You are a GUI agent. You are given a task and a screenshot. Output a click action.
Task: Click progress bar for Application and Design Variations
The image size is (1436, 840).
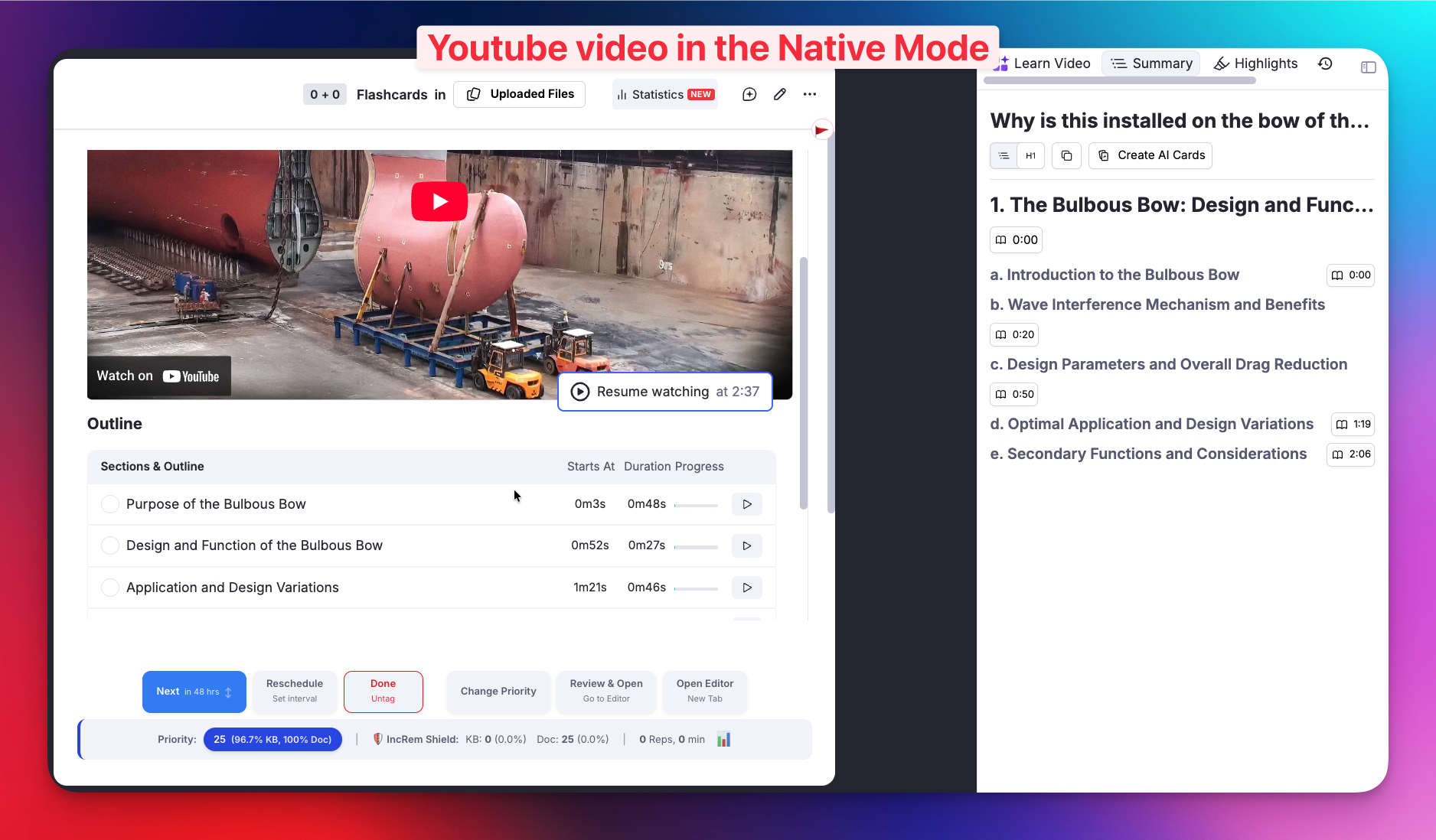(696, 588)
